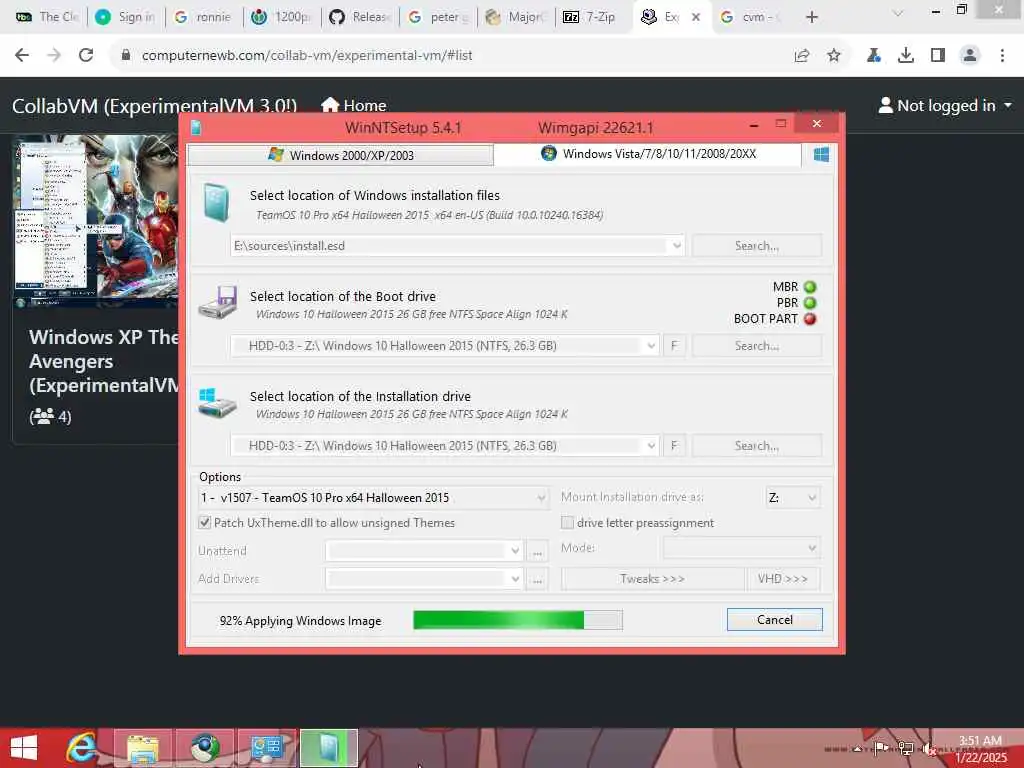Viewport: 1024px width, 768px height.
Task: Open the VHD >>> button
Action: click(x=783, y=579)
